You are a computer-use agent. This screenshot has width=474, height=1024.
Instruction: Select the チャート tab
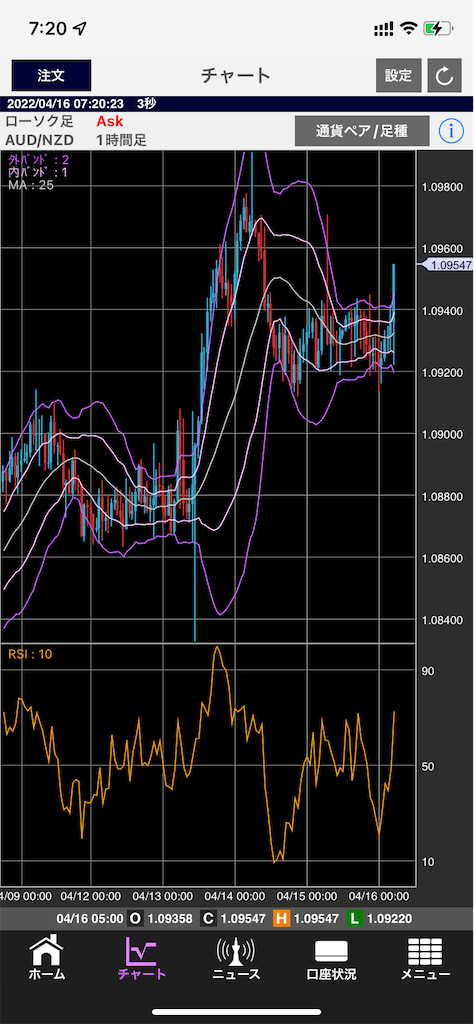(x=142, y=959)
